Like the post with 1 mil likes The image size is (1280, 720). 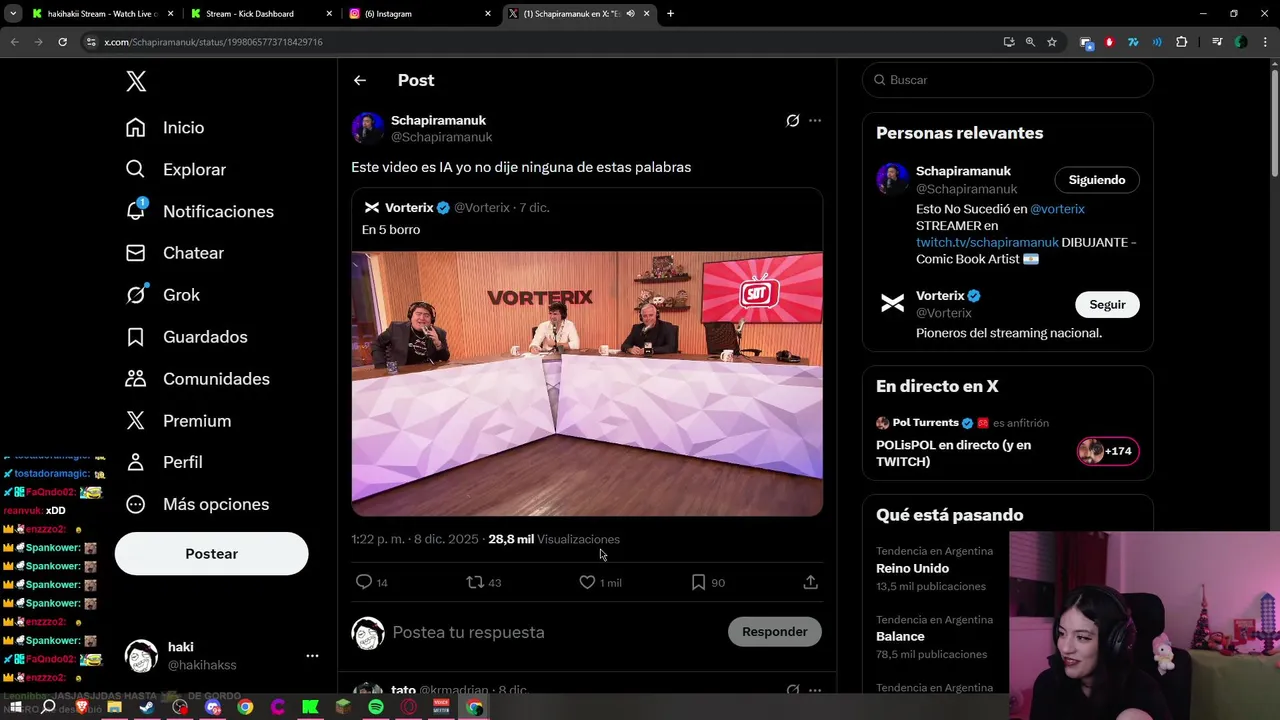600,582
